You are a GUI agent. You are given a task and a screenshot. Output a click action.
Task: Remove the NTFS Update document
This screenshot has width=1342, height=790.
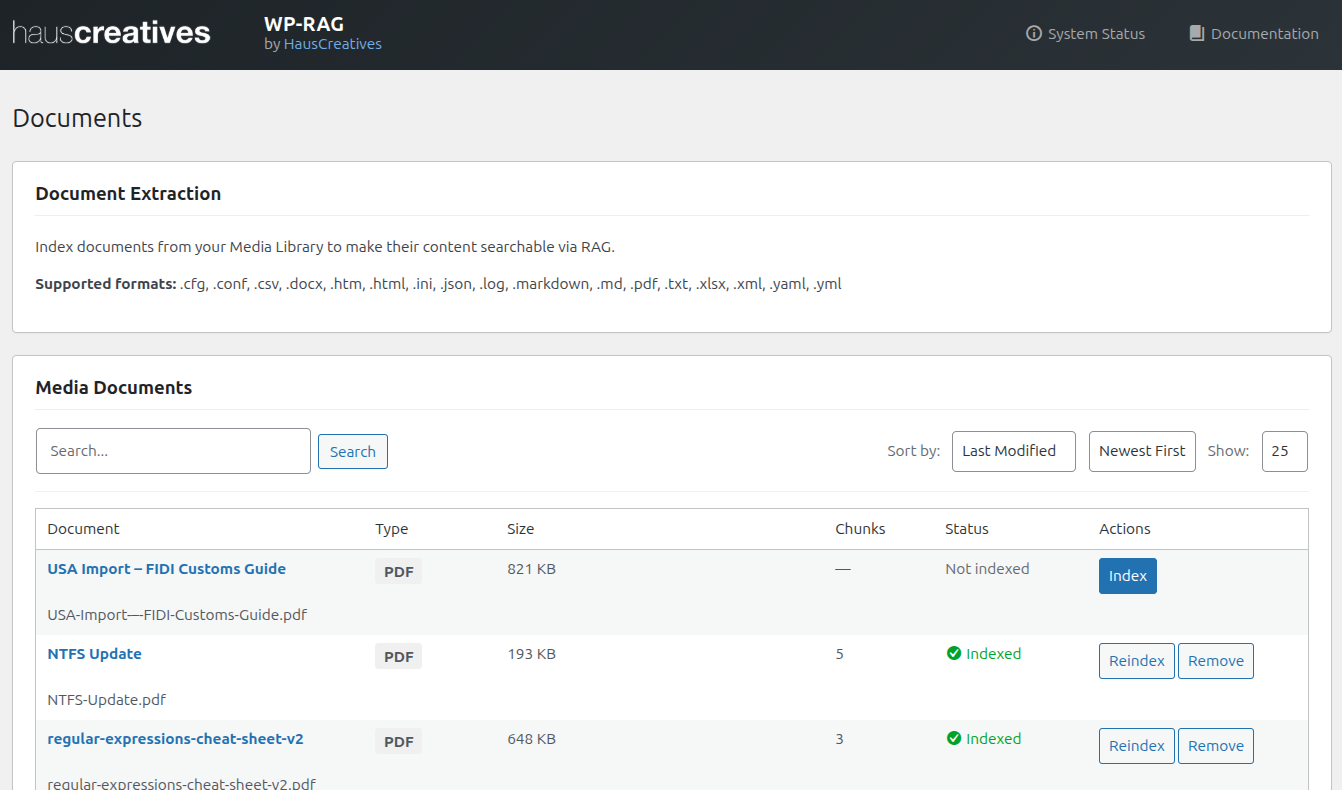(x=1216, y=661)
